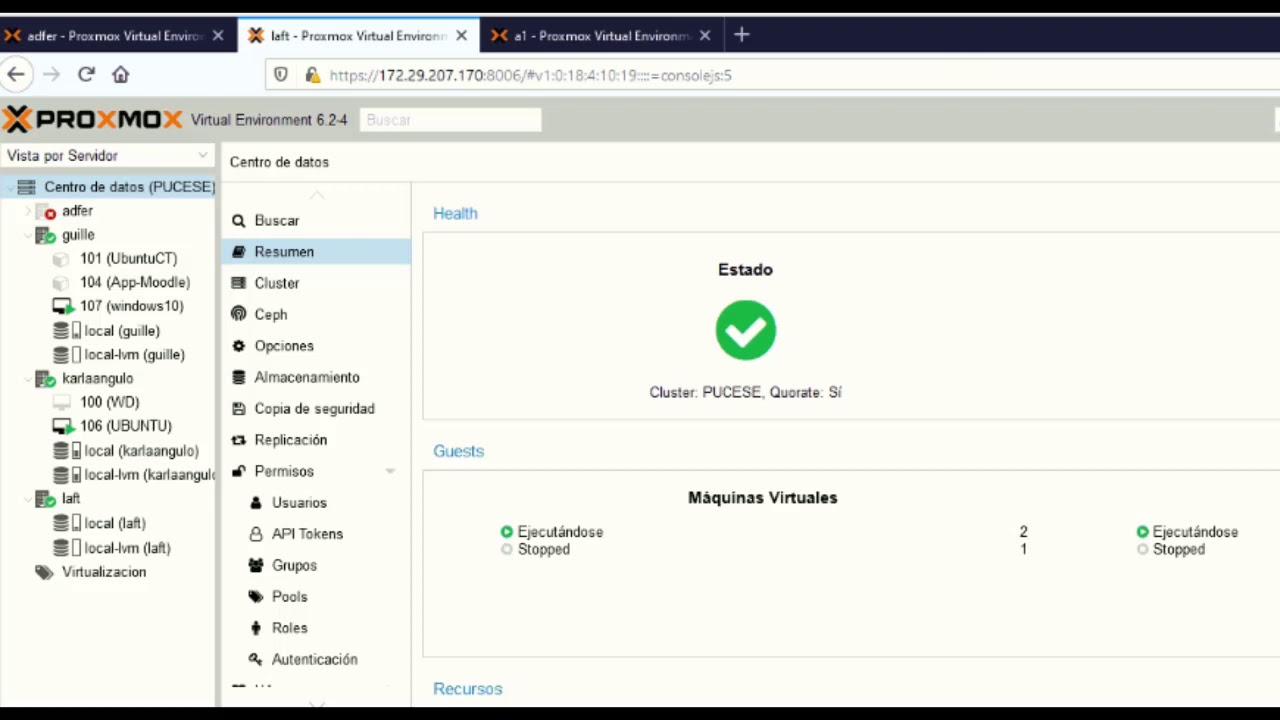1280x720 pixels.
Task: Expand the adfer node tree arrow
Action: [28, 211]
